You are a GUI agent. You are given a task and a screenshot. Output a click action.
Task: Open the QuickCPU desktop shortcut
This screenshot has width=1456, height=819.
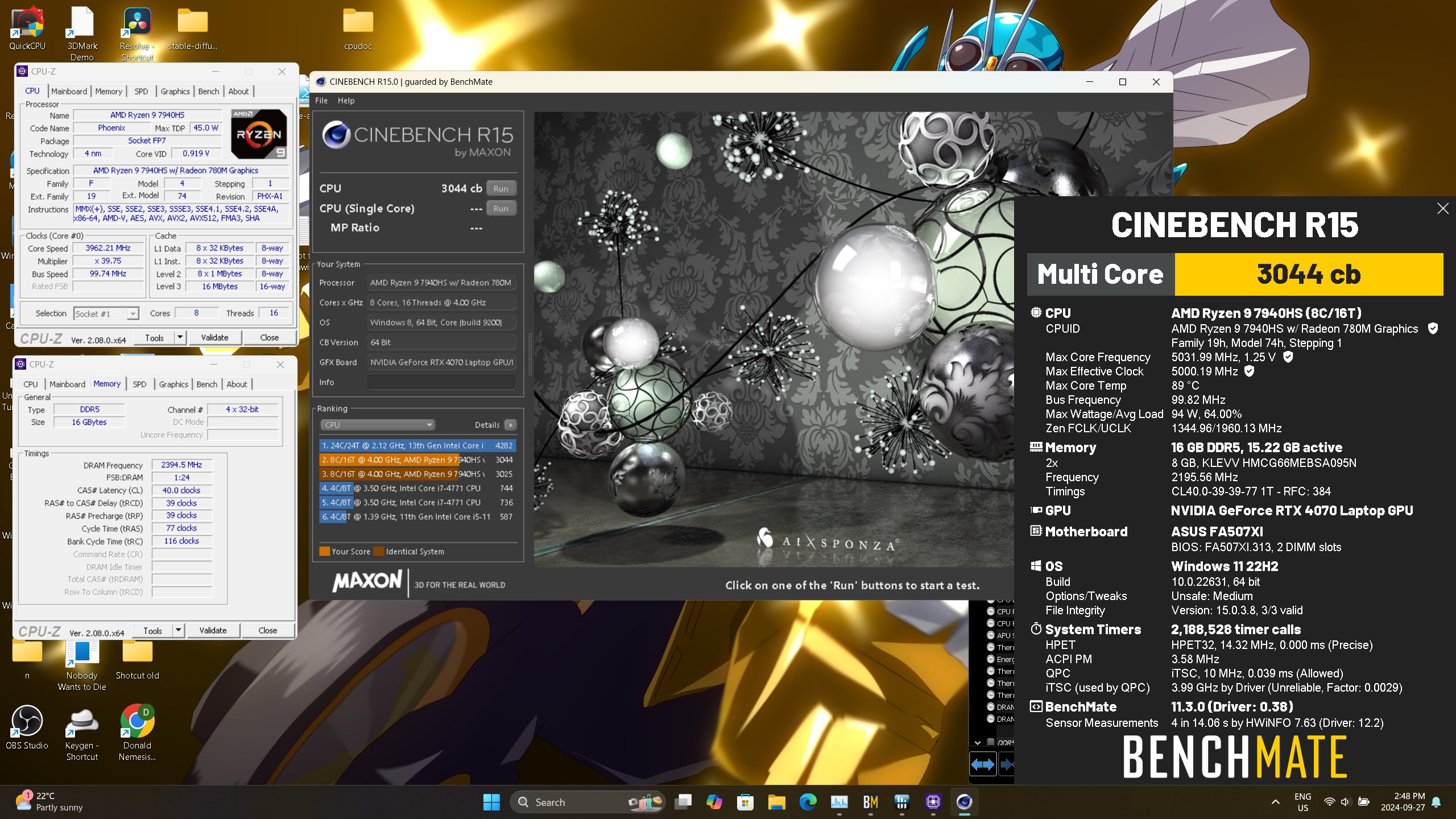[x=27, y=28]
